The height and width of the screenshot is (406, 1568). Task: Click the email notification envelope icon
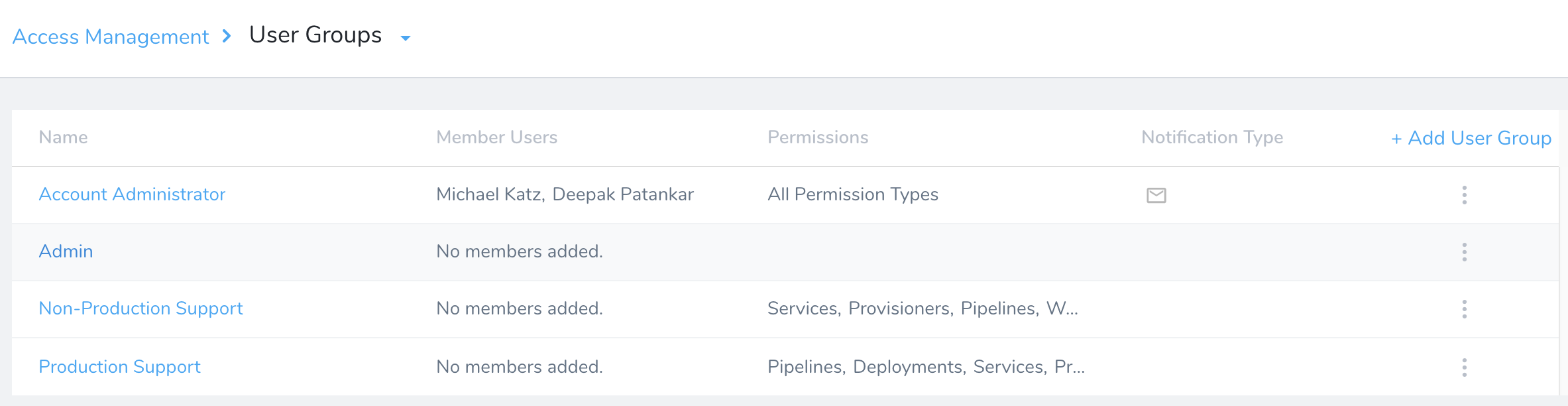[x=1156, y=195]
